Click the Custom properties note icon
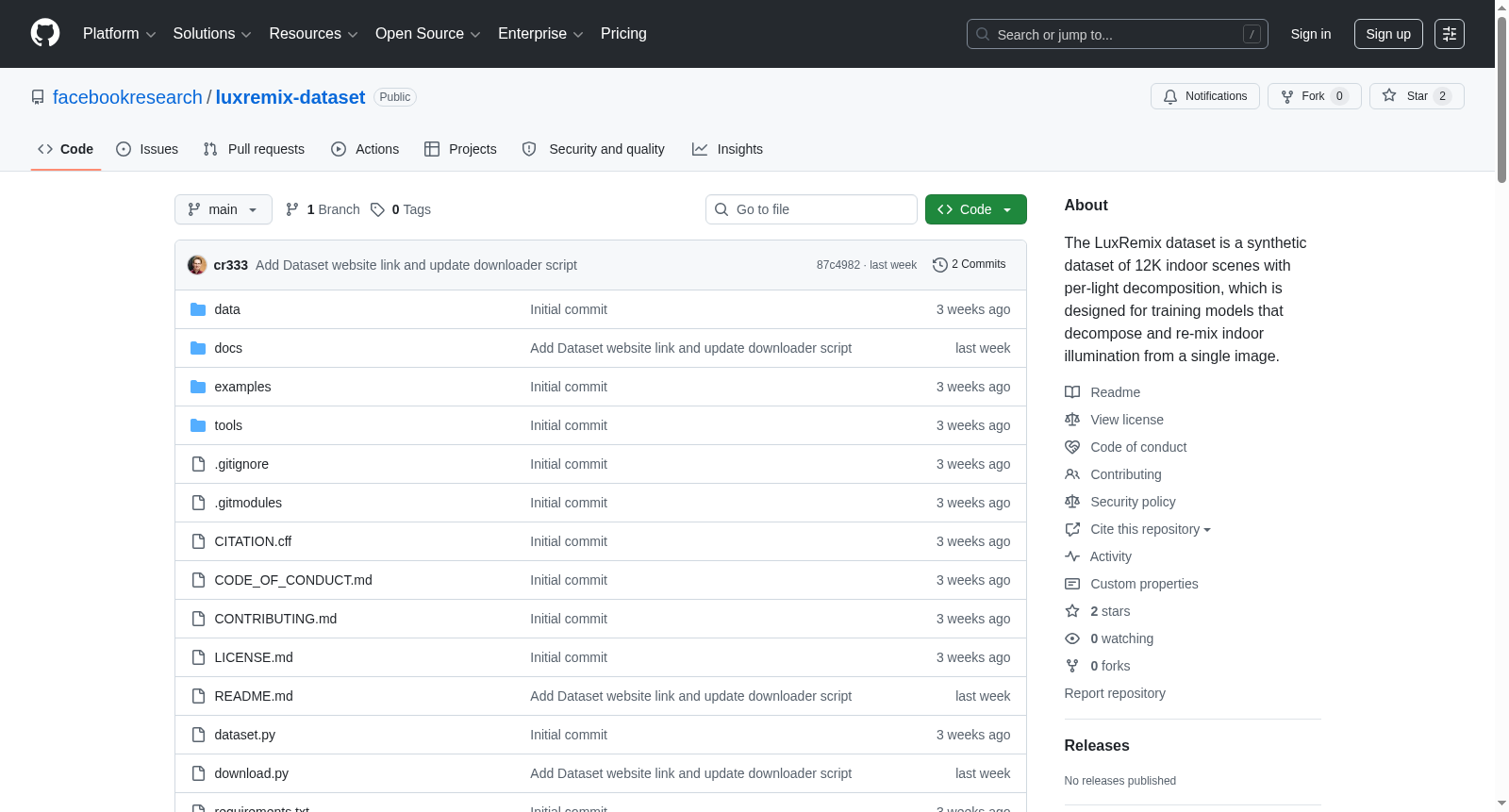The width and height of the screenshot is (1509, 812). coord(1072,584)
